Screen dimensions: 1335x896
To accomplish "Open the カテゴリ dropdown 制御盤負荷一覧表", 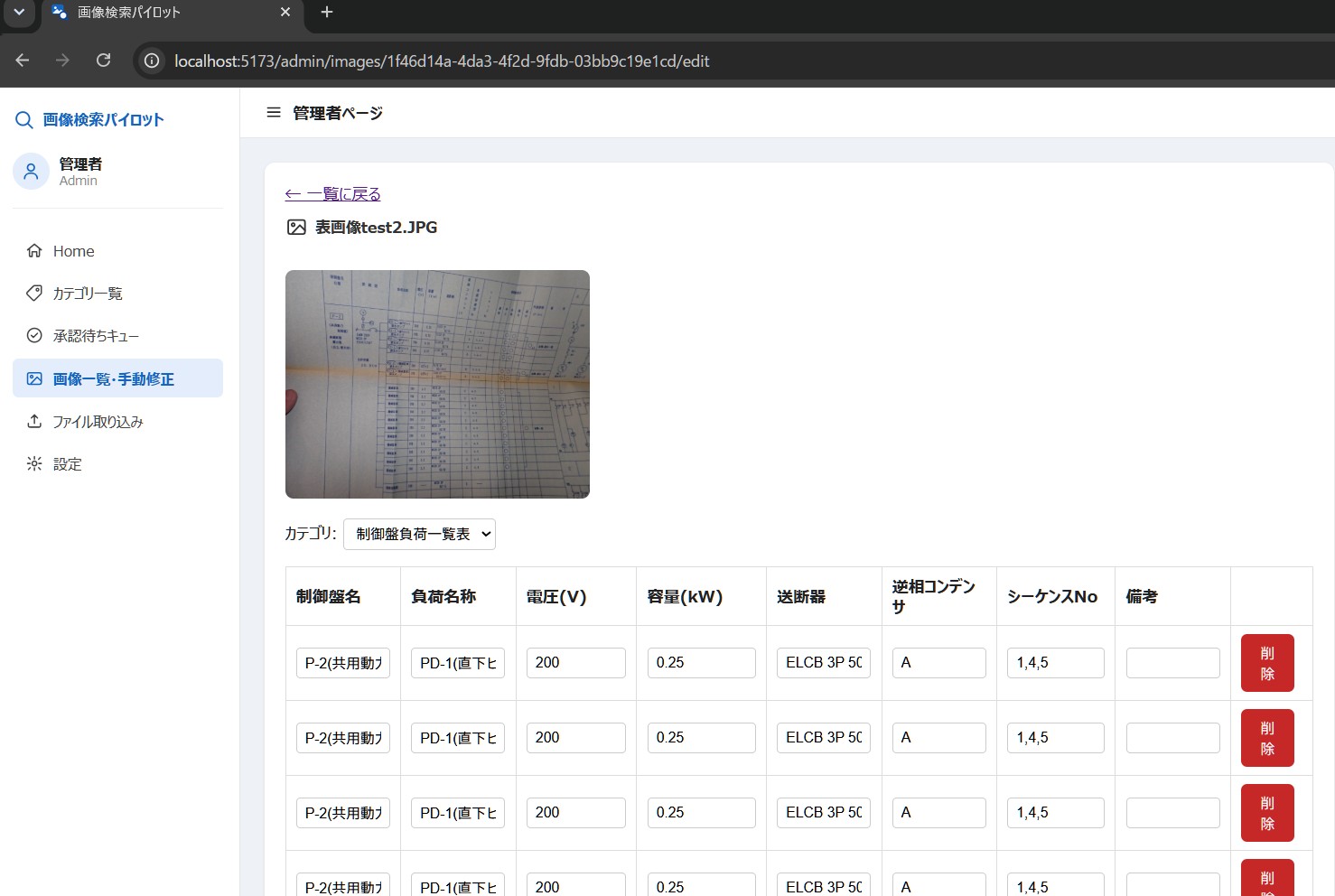I will click(x=419, y=534).
